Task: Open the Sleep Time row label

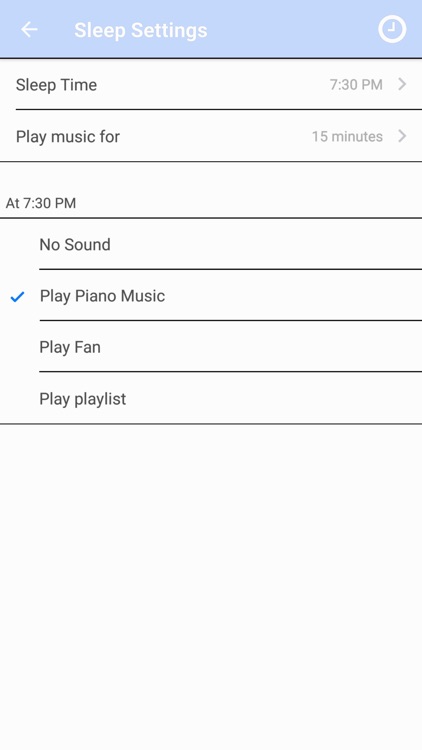Action: click(56, 85)
